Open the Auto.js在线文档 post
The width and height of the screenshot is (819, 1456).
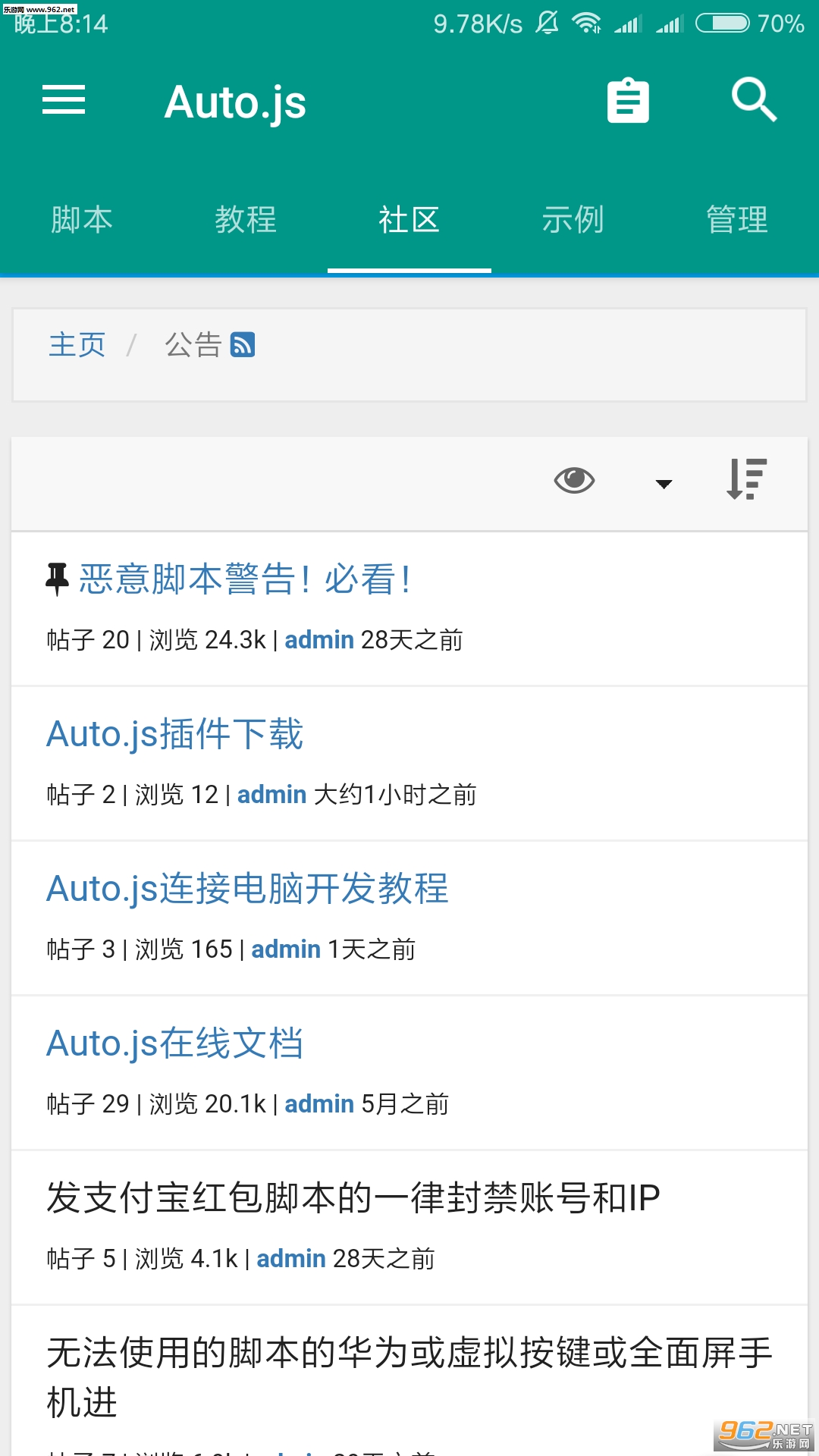[x=175, y=1043]
